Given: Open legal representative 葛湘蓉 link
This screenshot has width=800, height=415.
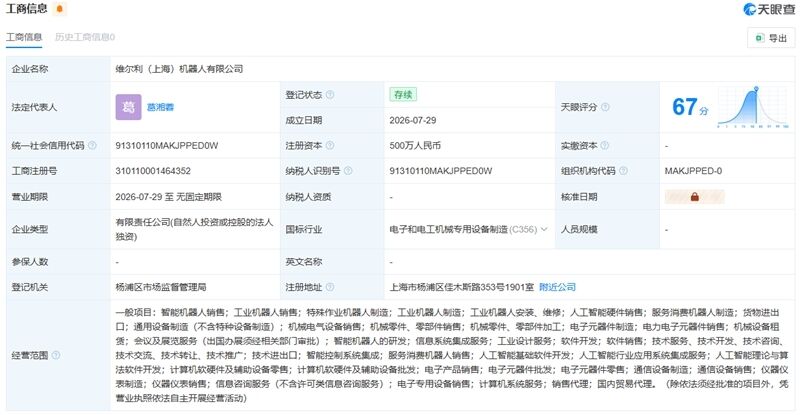Looking at the screenshot, I should point(160,107).
